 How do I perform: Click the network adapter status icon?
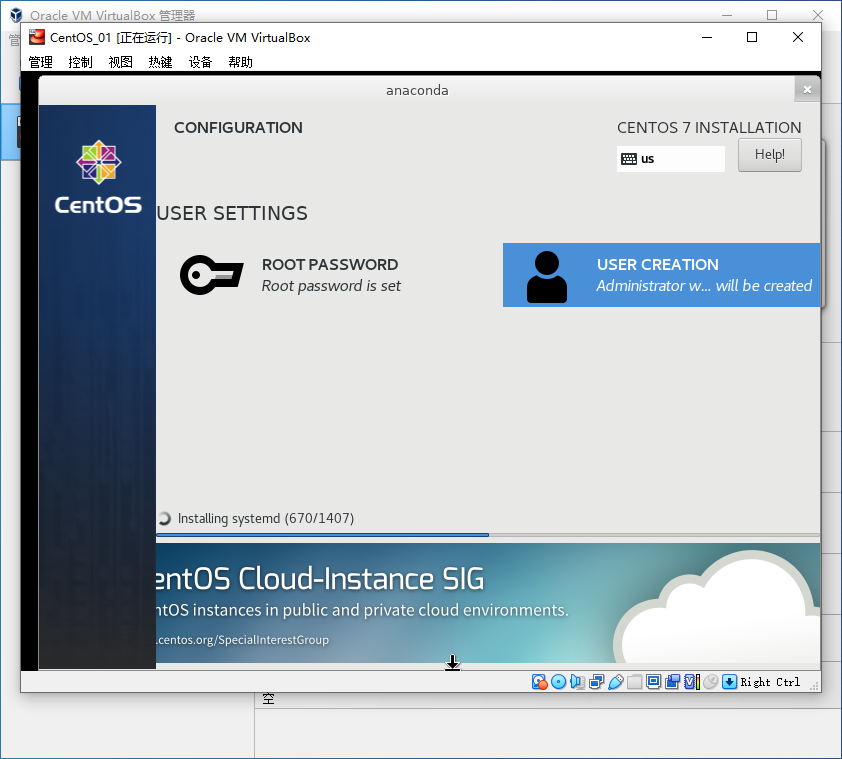point(597,682)
